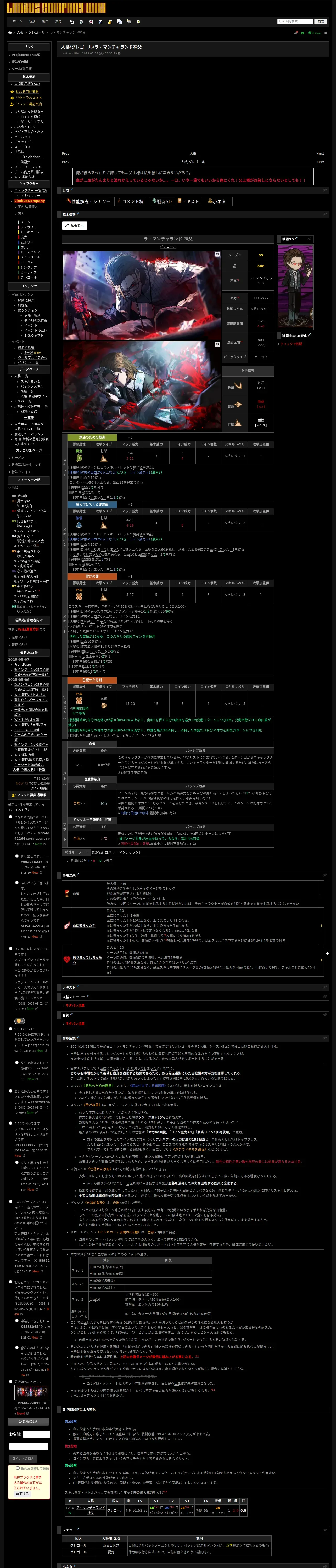Click the mail envelope icon in breadcrumb bar
Viewport: 336px width, 1568px height.
[x=302, y=33]
